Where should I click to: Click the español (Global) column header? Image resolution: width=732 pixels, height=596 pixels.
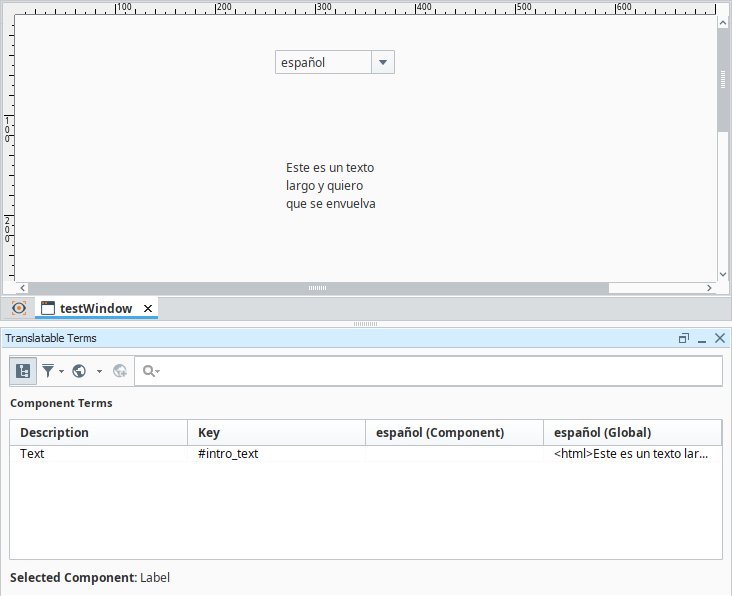[x=632, y=432]
